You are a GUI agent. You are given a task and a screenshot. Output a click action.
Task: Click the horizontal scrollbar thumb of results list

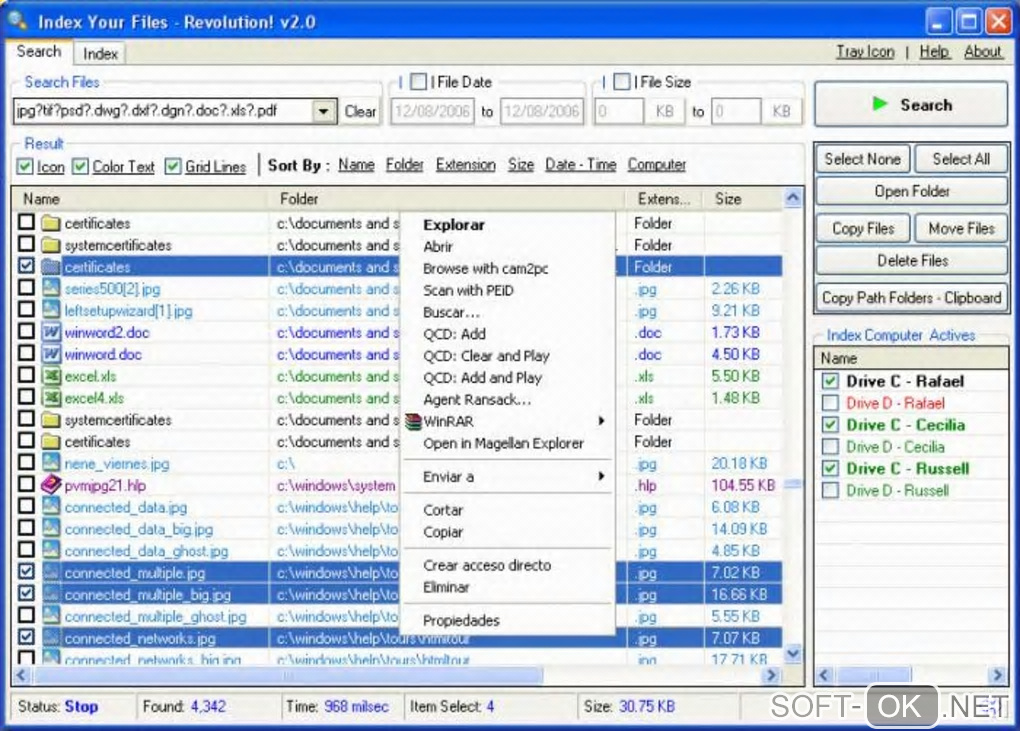[288, 675]
